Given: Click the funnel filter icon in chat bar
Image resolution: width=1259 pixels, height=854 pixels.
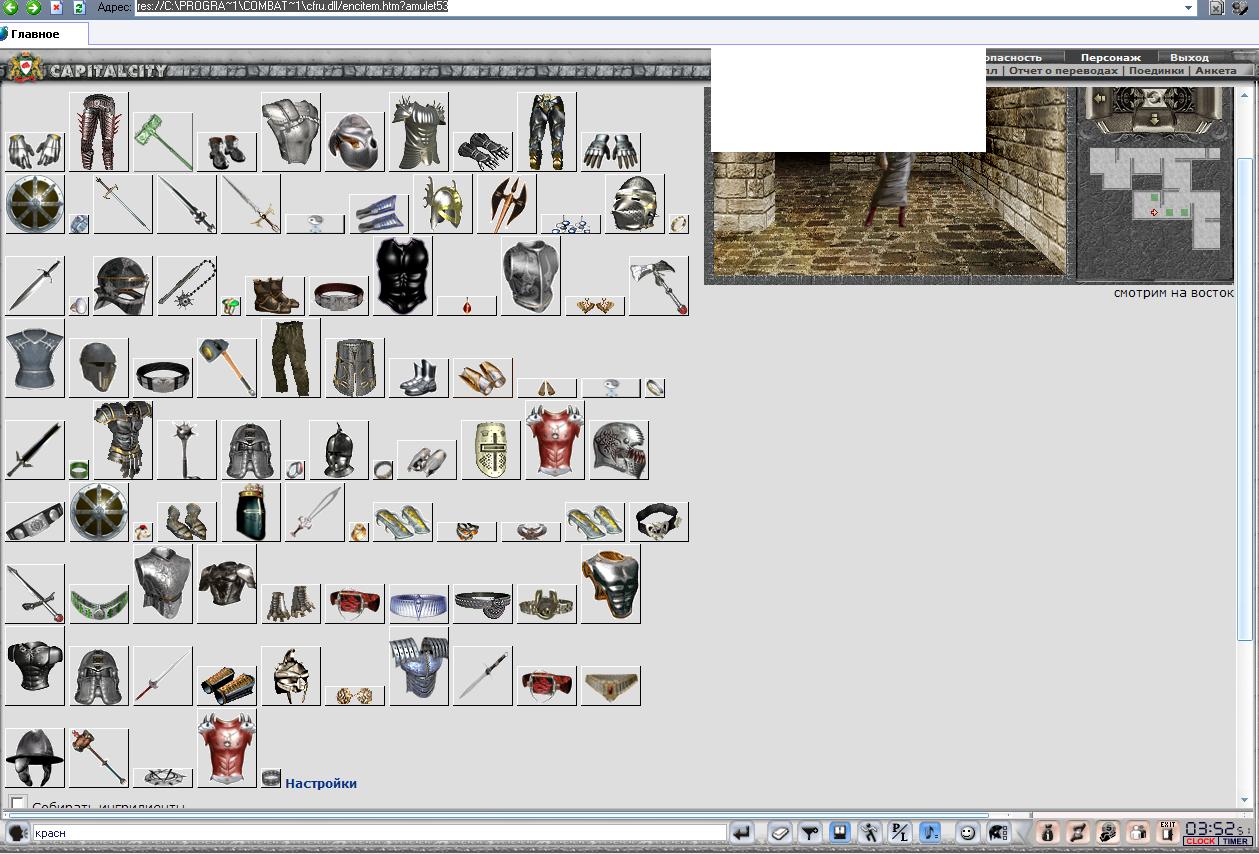Looking at the screenshot, I should 811,832.
